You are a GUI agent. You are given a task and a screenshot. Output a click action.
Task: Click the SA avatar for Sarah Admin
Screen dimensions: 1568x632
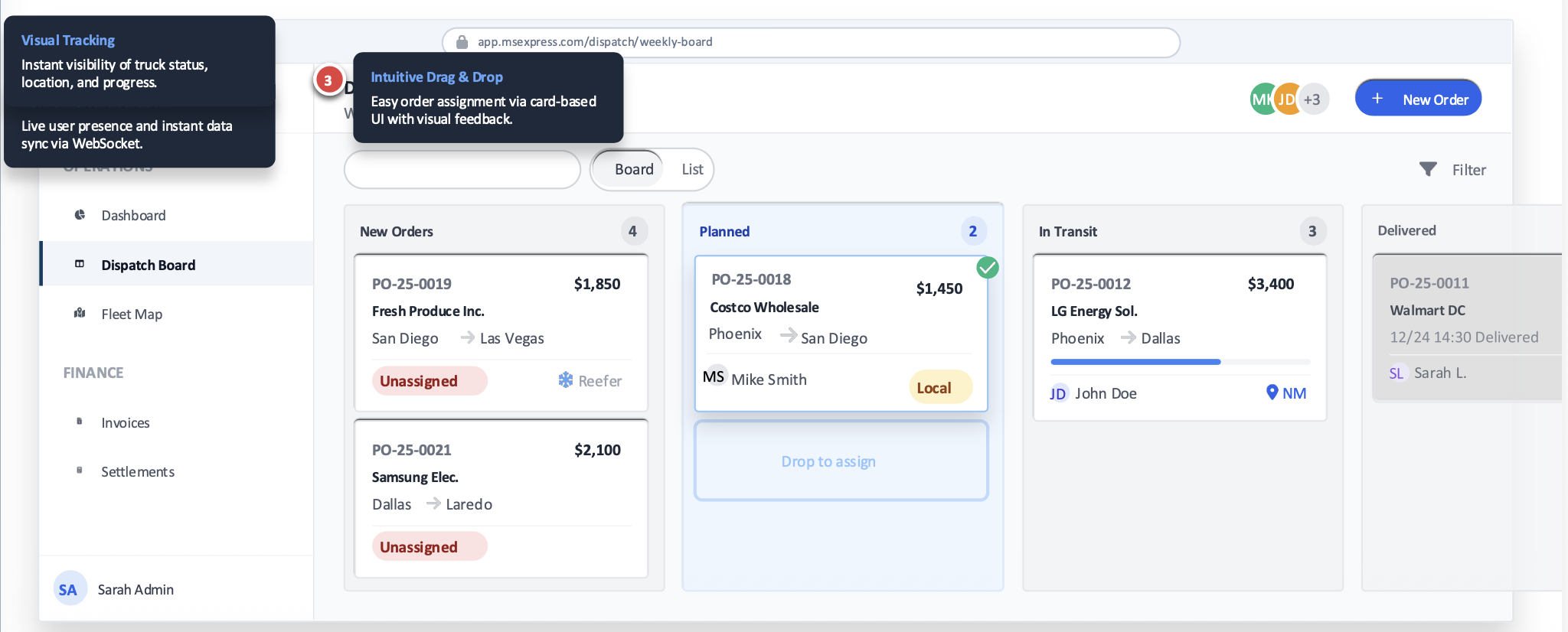[x=70, y=588]
